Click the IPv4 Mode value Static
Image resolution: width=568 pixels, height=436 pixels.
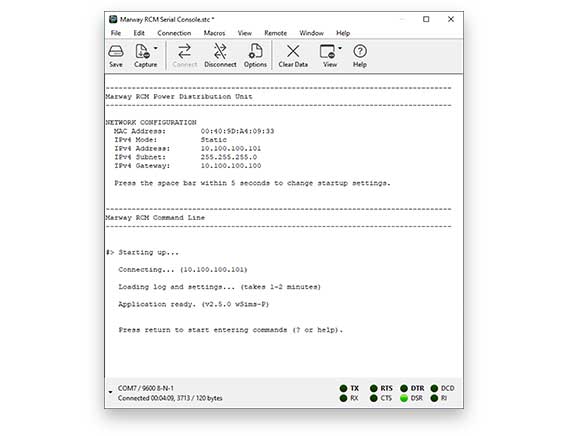click(x=214, y=140)
